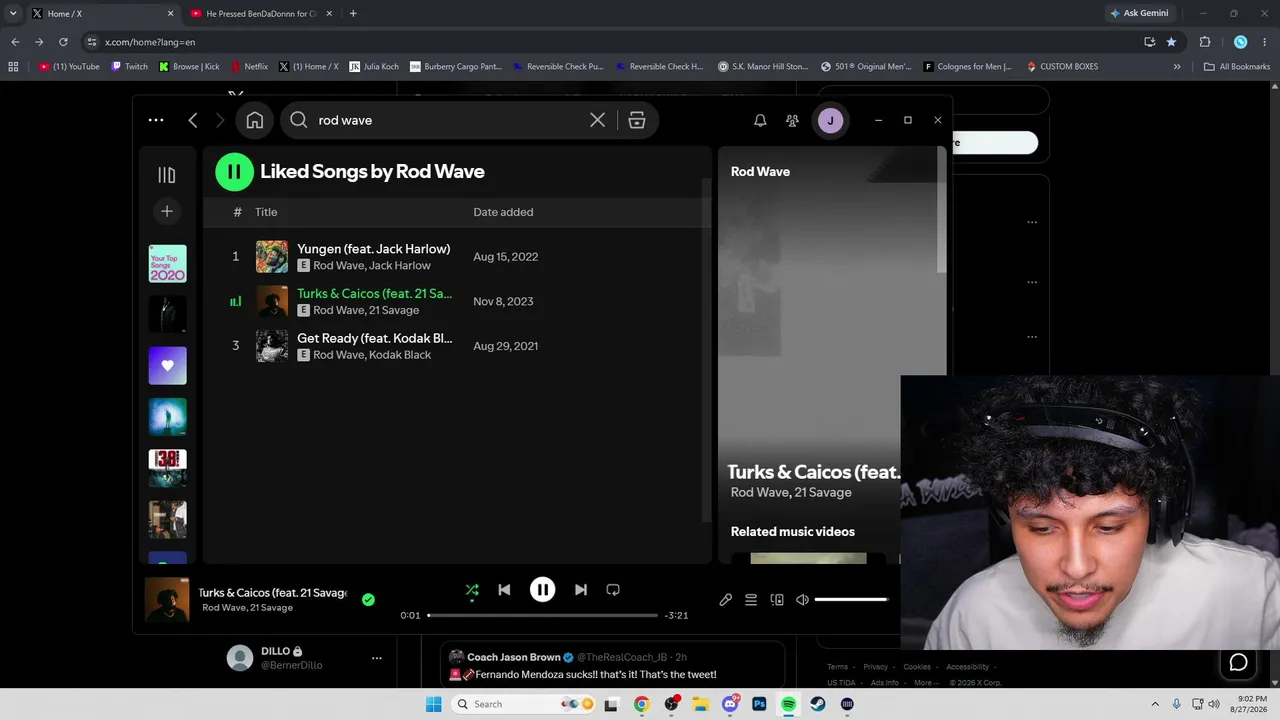
Task: Skip to the next track
Action: click(581, 590)
